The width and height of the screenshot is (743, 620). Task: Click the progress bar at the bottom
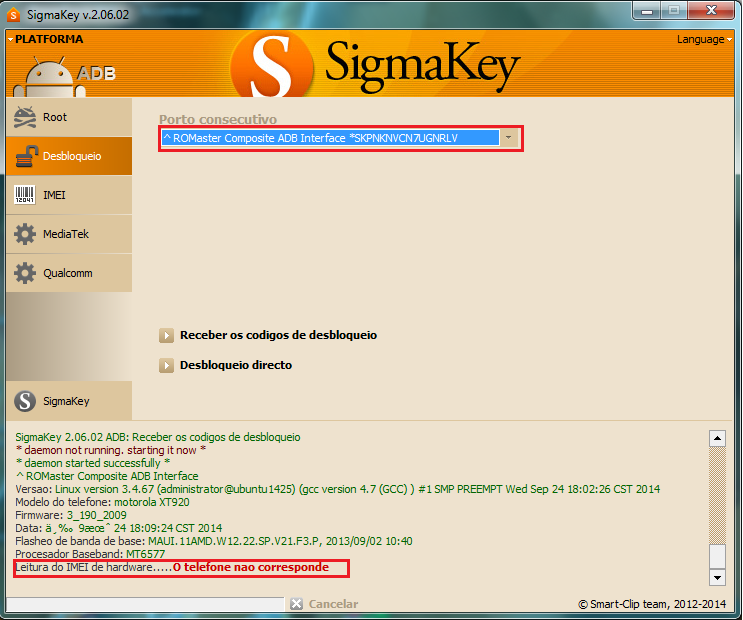point(145,604)
